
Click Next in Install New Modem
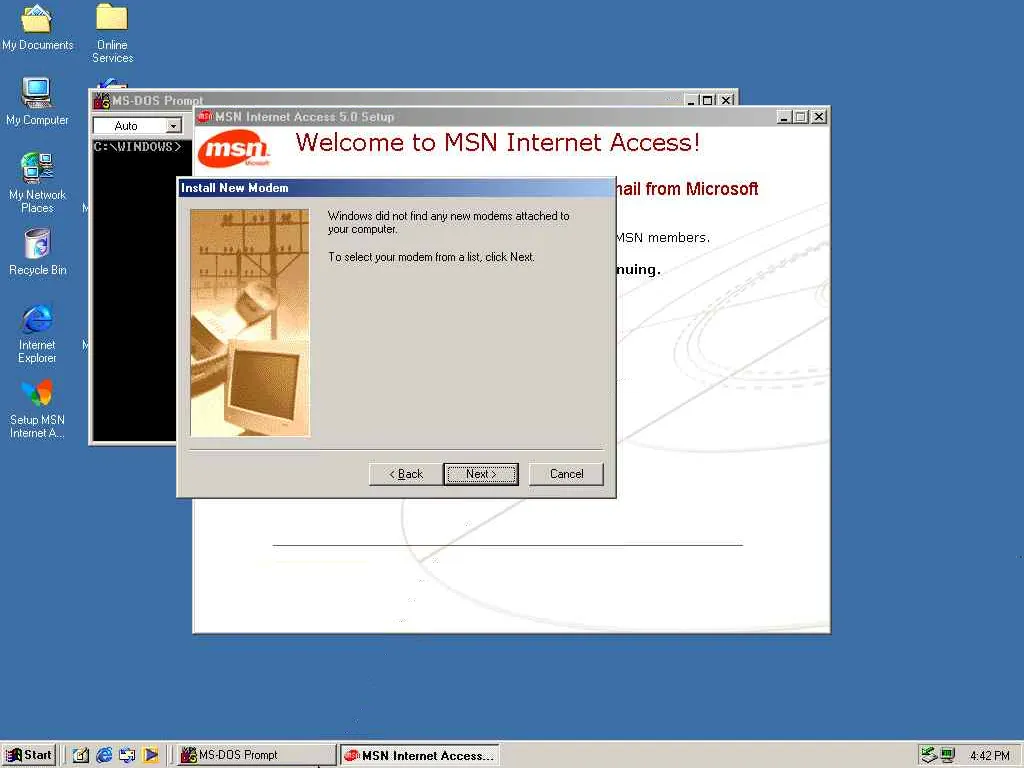click(481, 474)
